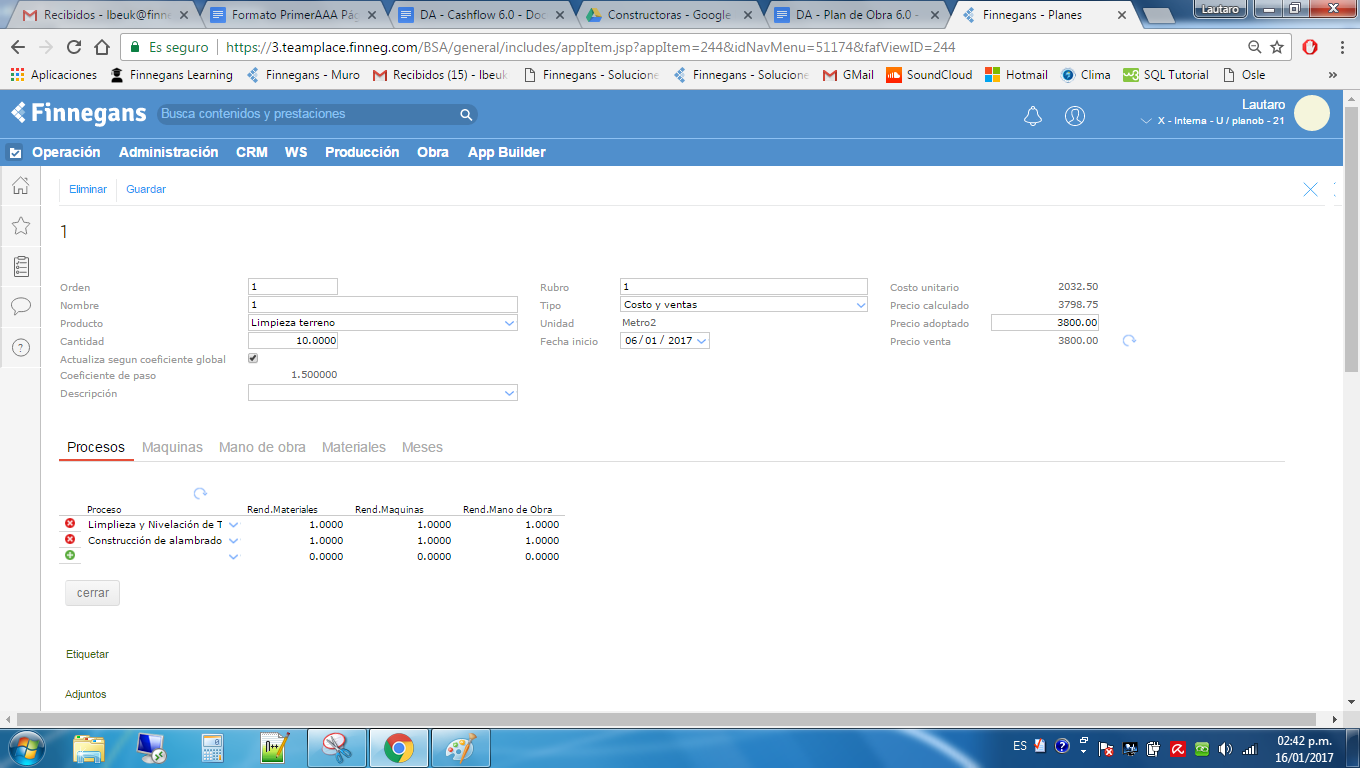Add a new process with green plus icon

[x=70, y=556]
